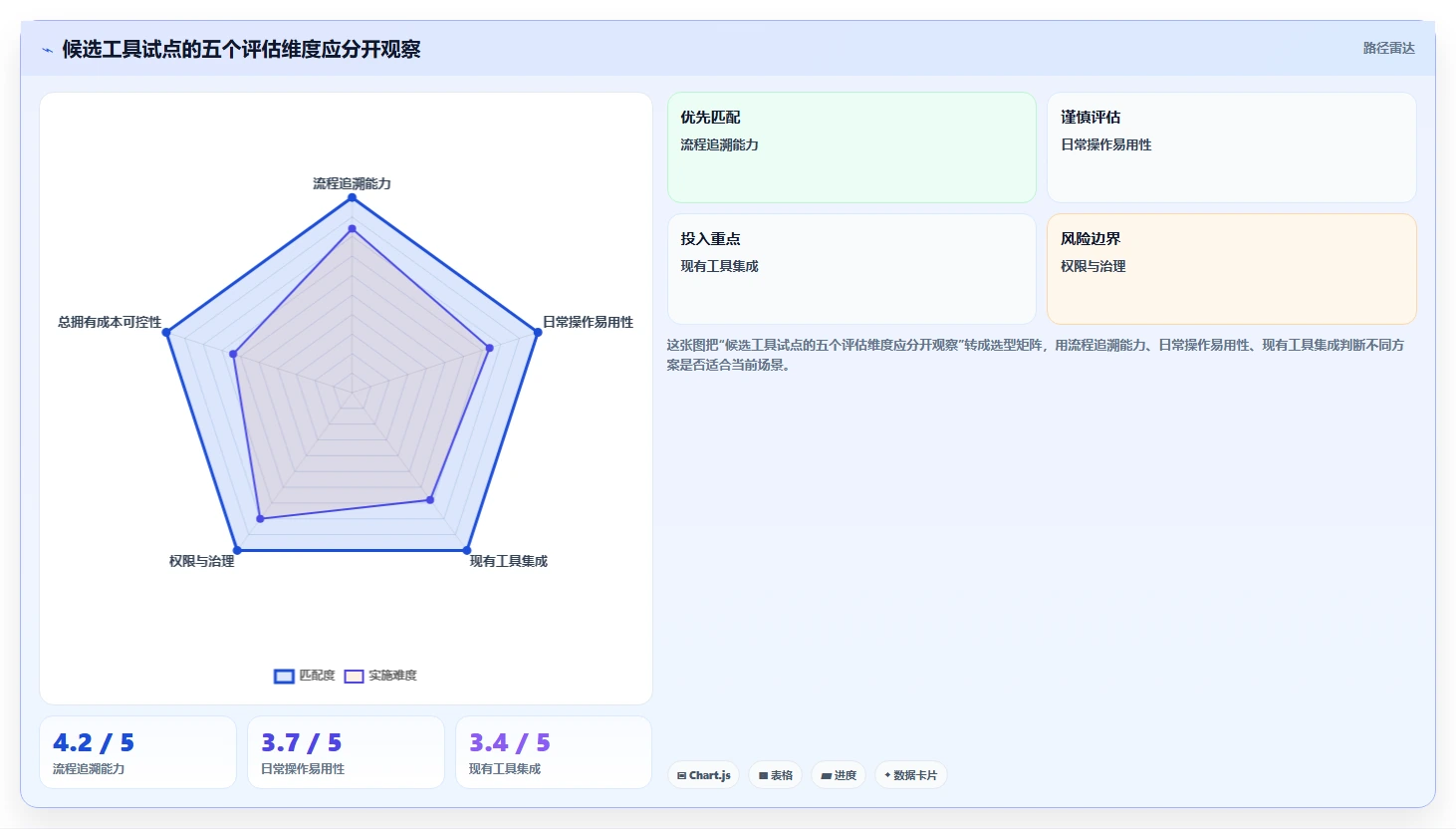1456x829 pixels.
Task: Toggle the 匹配度 legend swatch
Action: 284,676
